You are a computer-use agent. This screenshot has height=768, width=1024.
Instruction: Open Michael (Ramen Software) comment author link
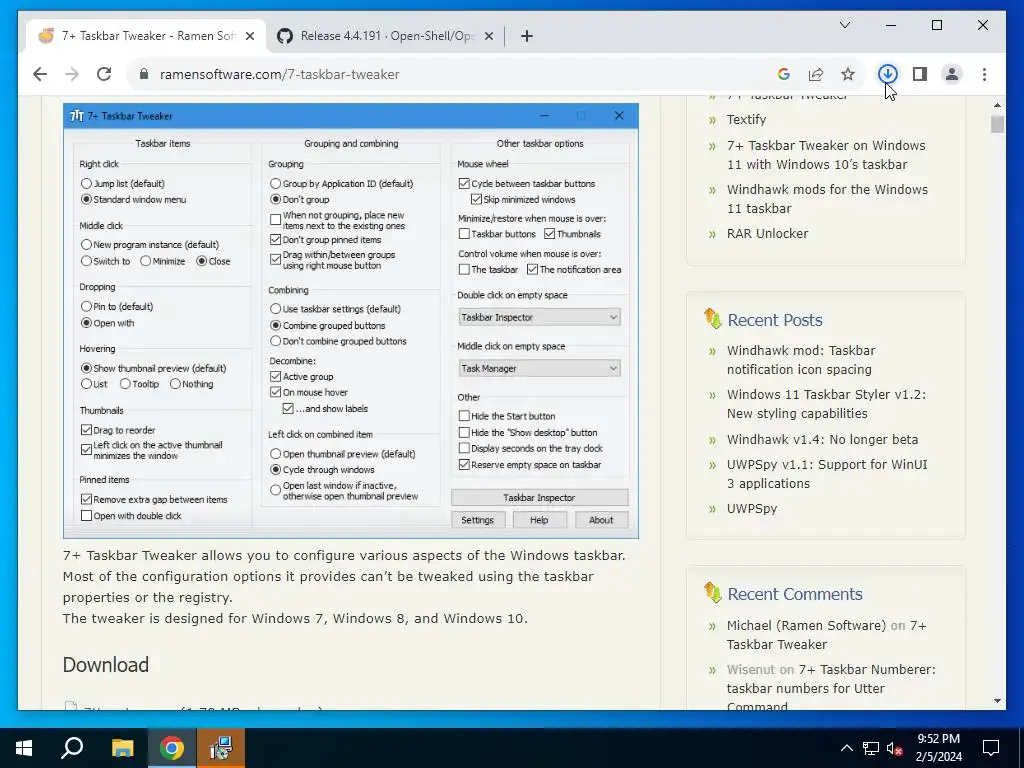[x=806, y=625]
